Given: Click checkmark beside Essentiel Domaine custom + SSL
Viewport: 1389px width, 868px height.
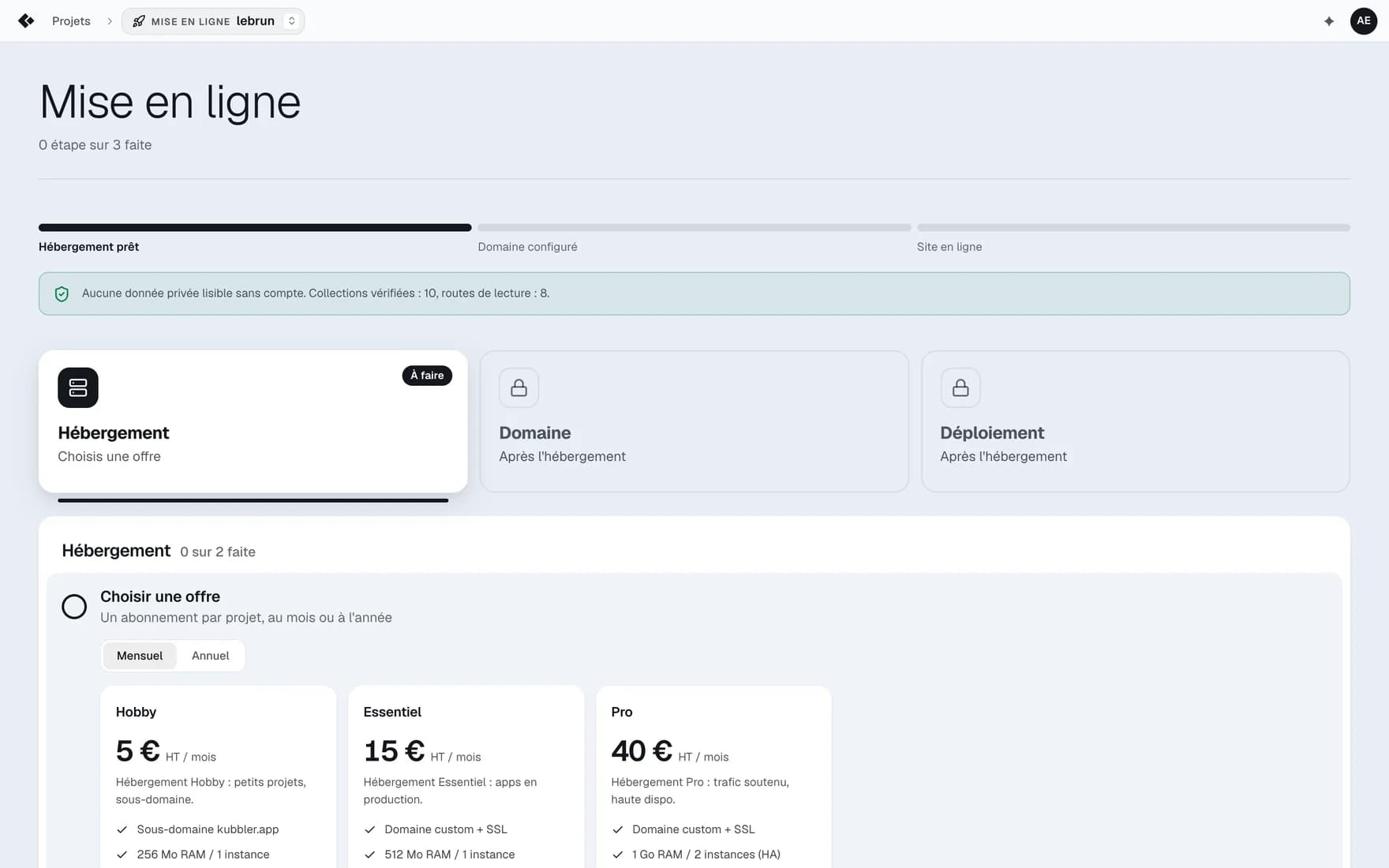Looking at the screenshot, I should coord(370,829).
